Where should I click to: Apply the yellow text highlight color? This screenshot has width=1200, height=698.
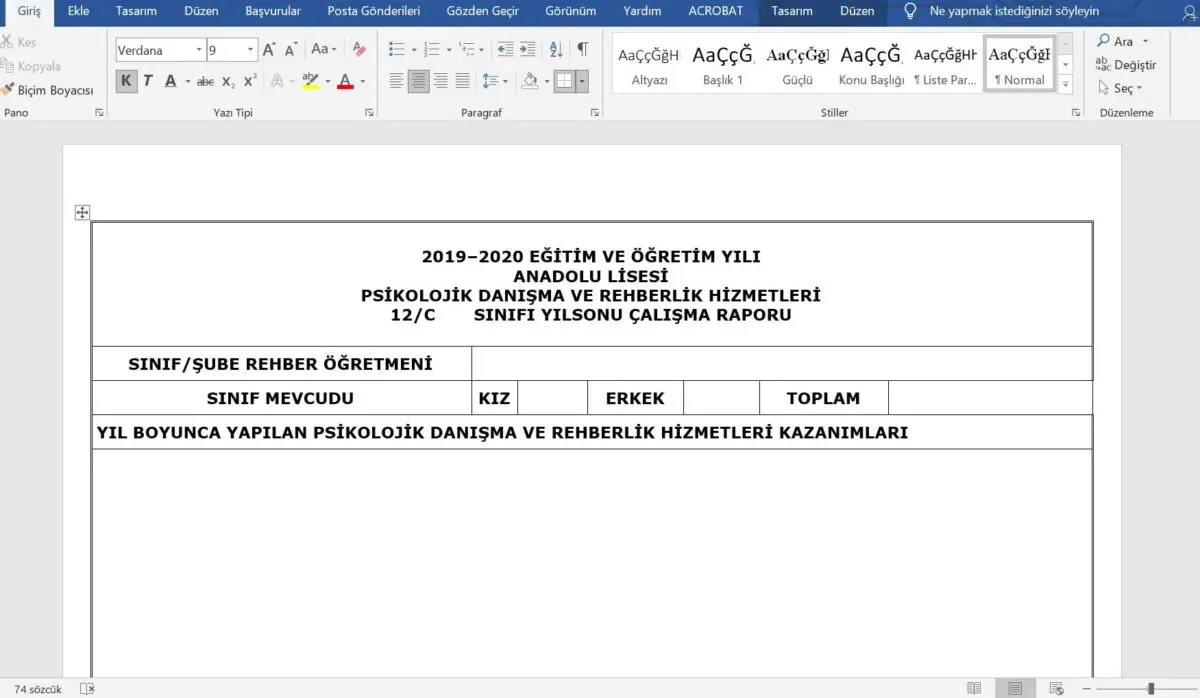point(310,81)
